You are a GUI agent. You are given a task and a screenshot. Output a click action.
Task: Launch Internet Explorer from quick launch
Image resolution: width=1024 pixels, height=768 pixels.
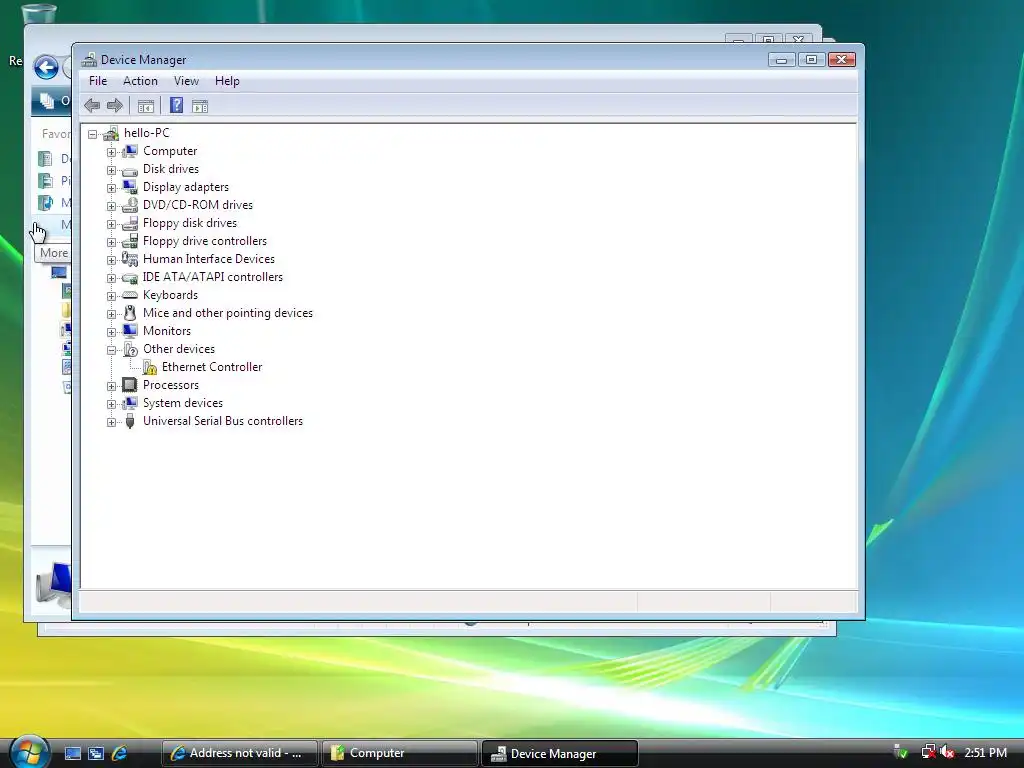pyautogui.click(x=119, y=753)
